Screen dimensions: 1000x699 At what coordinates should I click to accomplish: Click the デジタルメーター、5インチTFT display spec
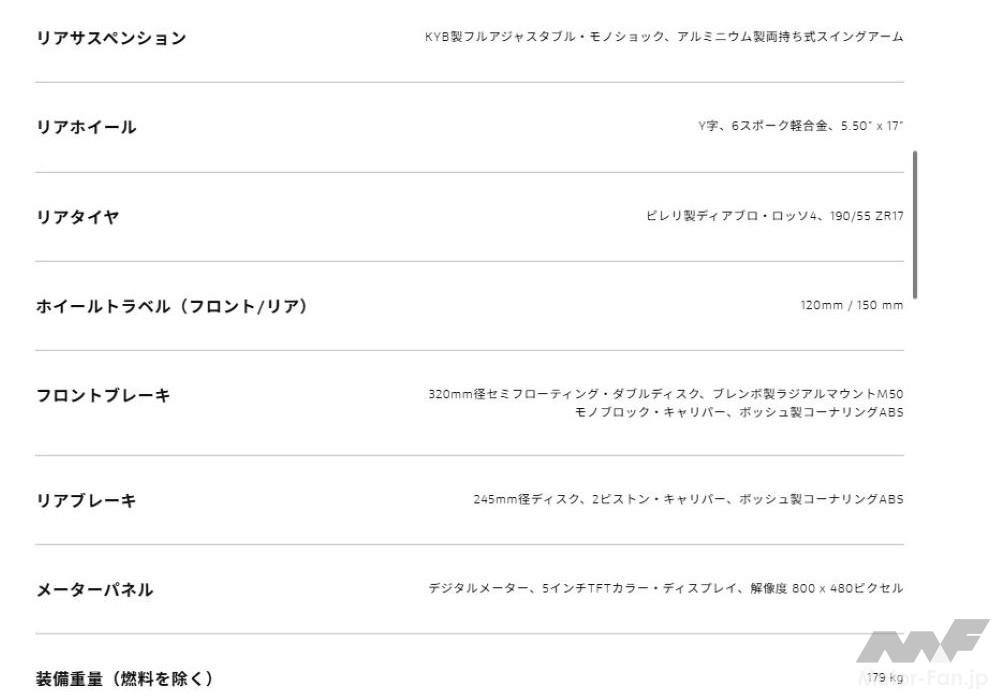[x=665, y=589]
